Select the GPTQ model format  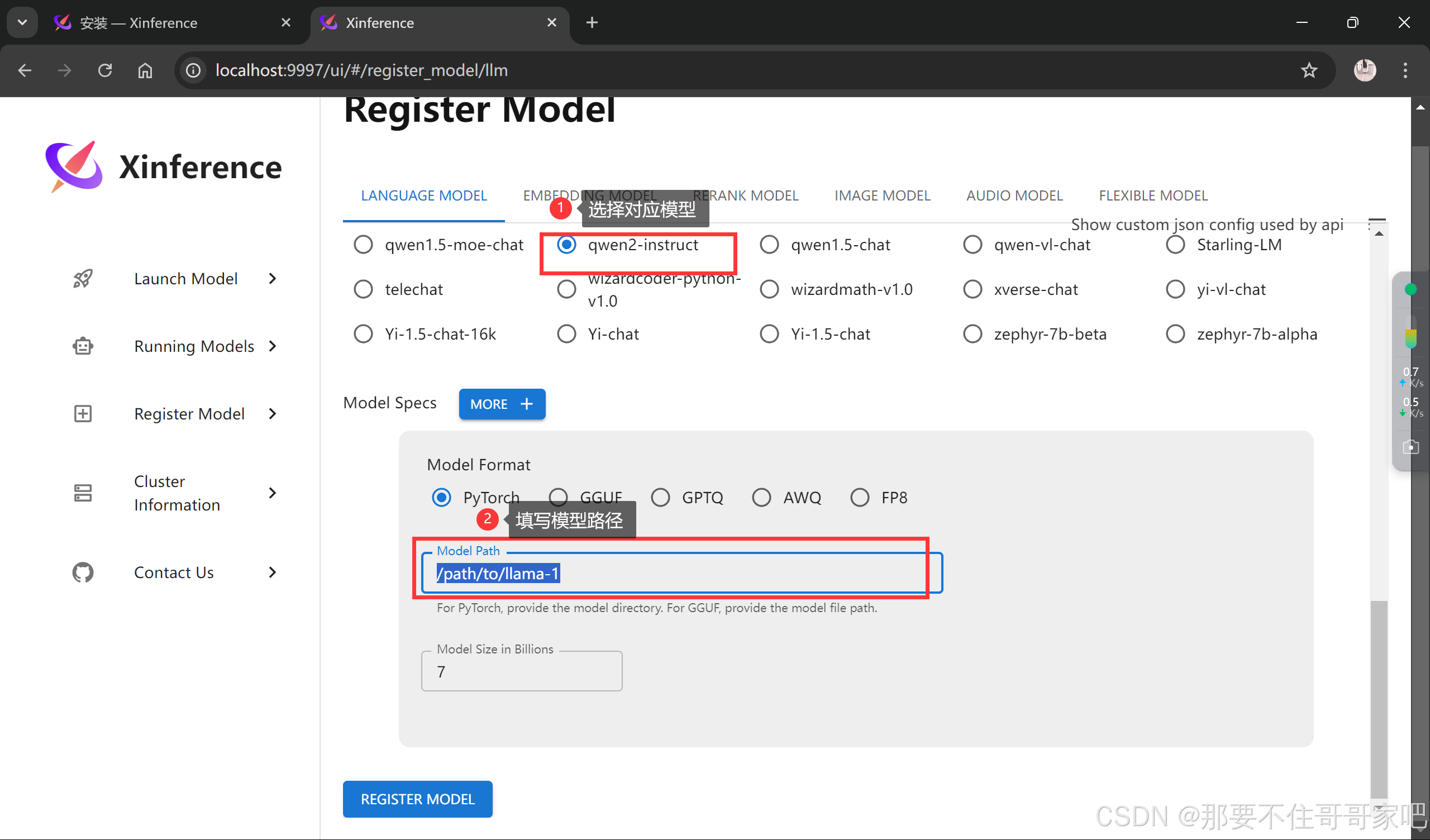[660, 497]
